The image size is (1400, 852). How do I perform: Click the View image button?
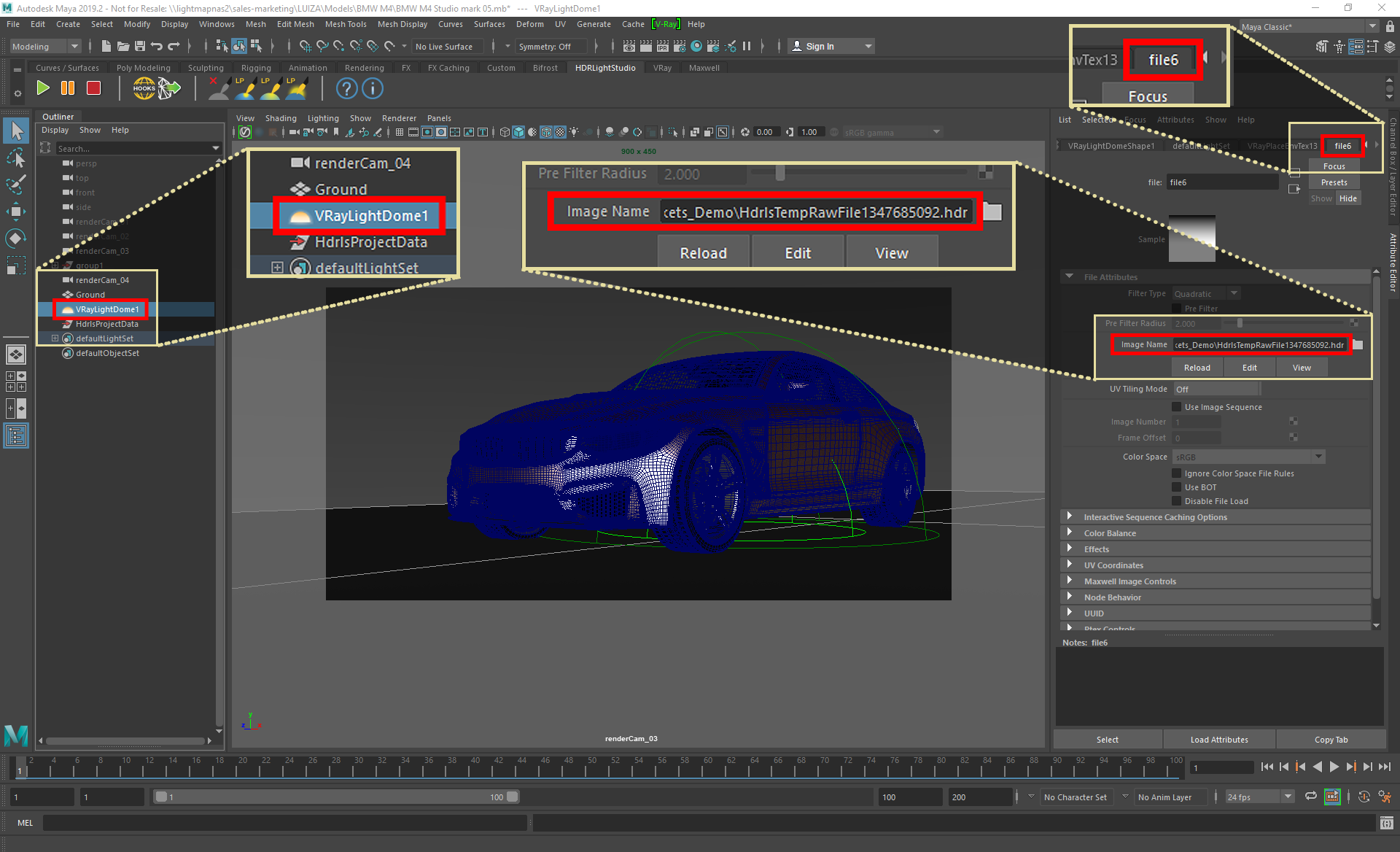point(1302,368)
